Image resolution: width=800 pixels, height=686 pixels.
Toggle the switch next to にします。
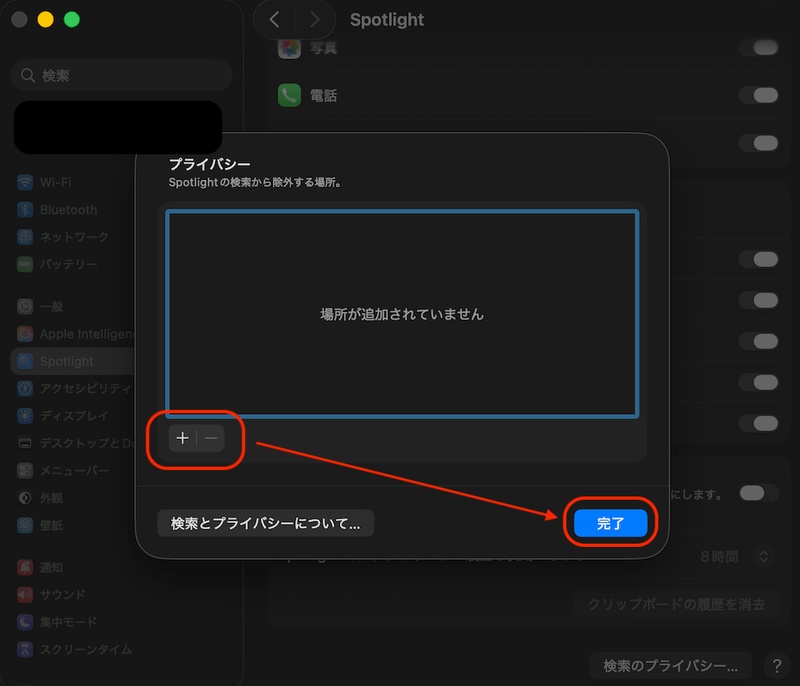(x=759, y=493)
